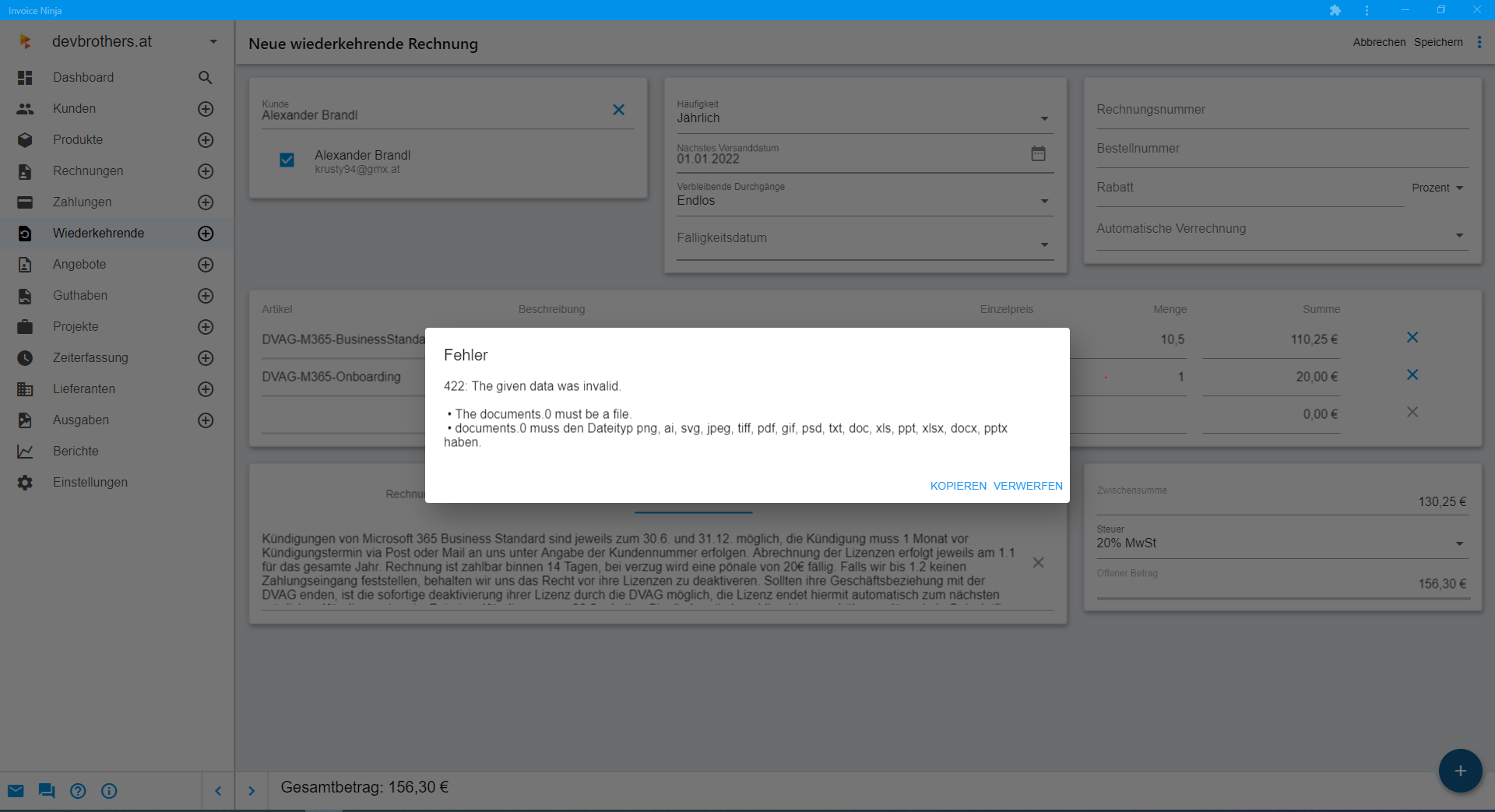1495x812 pixels.
Task: Select the Zeiterfassung sidebar icon
Action: 25,357
